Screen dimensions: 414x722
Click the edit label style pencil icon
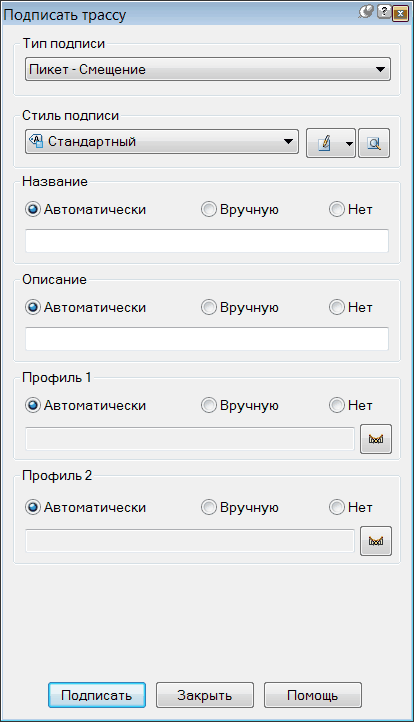(325, 143)
